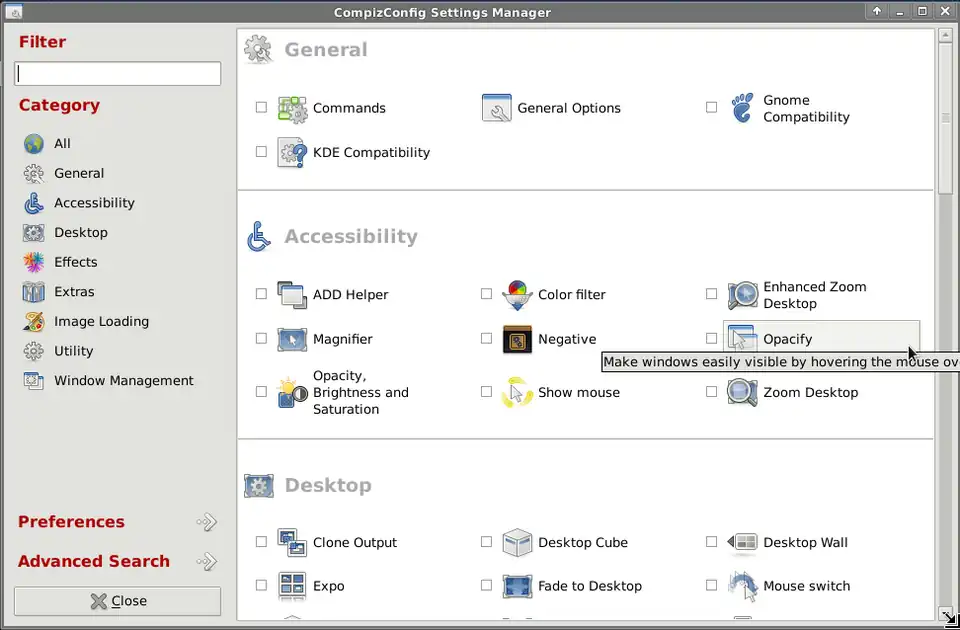Image resolution: width=960 pixels, height=630 pixels.
Task: Click the General Options wrench icon
Action: coord(496,108)
